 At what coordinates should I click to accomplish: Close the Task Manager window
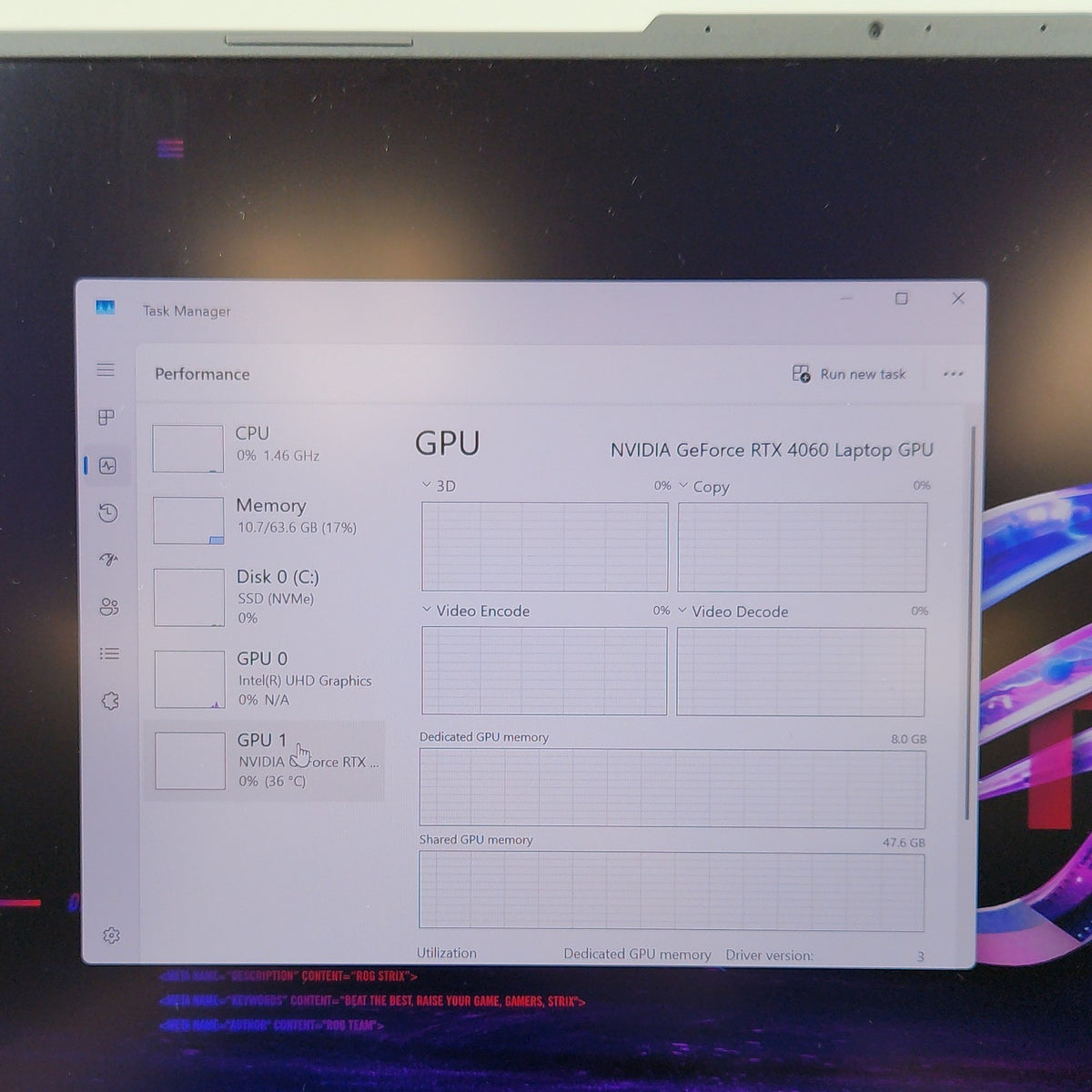[957, 298]
